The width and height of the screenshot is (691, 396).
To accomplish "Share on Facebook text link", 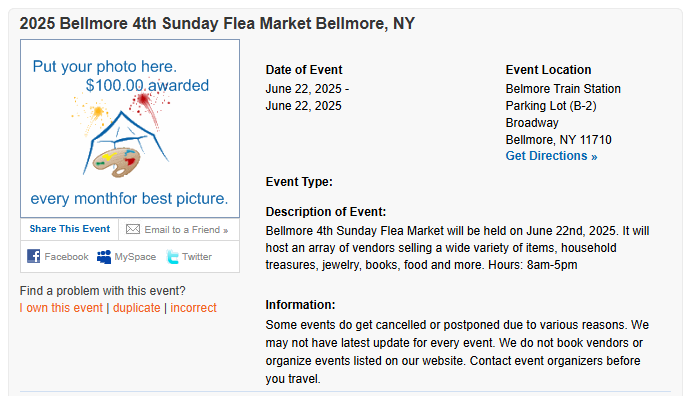I will [66, 256].
